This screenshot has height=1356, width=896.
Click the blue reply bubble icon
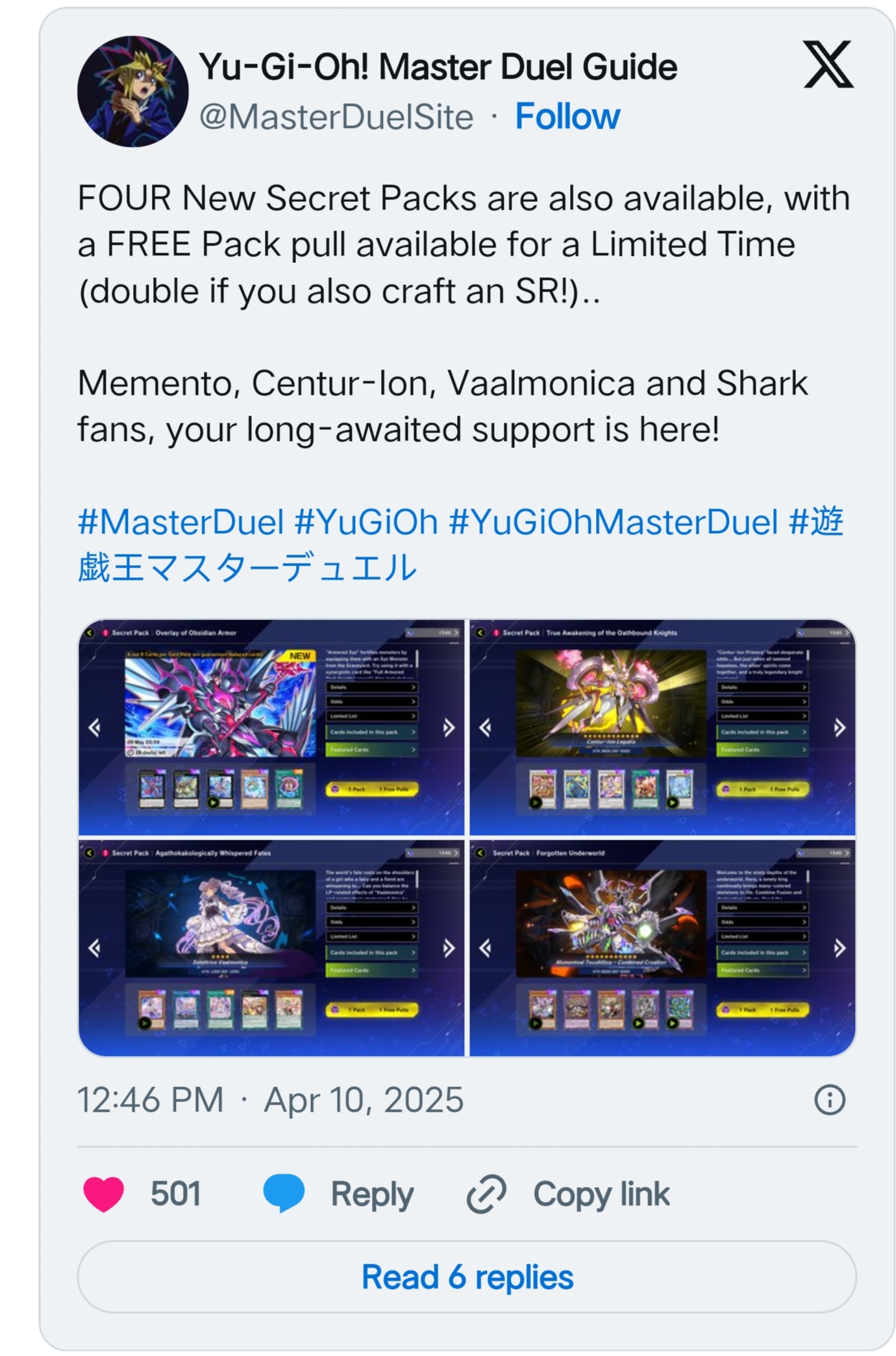point(284,1194)
